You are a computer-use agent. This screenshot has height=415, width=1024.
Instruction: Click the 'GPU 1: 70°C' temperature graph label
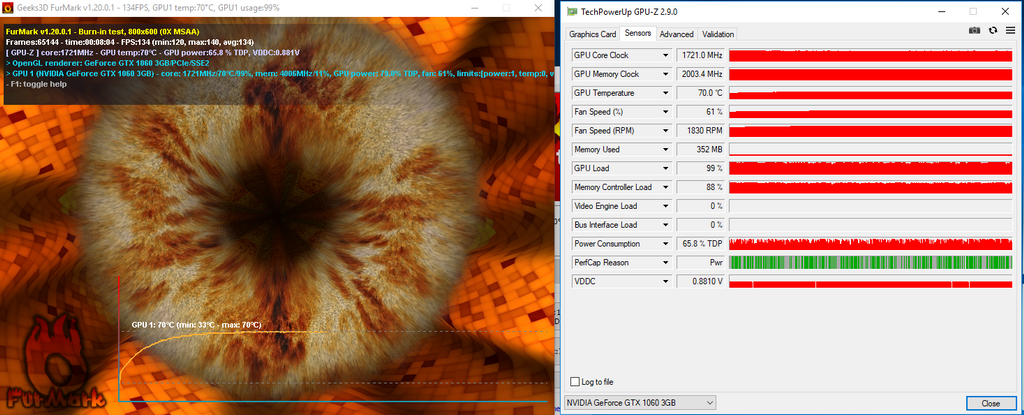coord(197,325)
